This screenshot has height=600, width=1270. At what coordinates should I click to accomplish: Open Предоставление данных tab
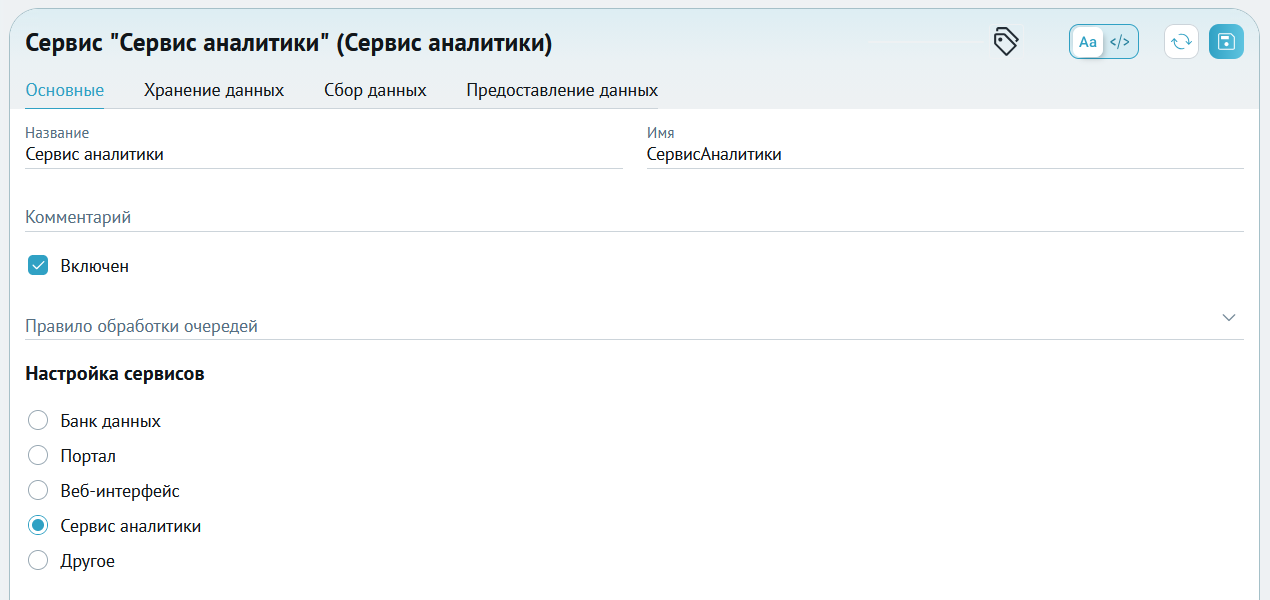point(562,90)
